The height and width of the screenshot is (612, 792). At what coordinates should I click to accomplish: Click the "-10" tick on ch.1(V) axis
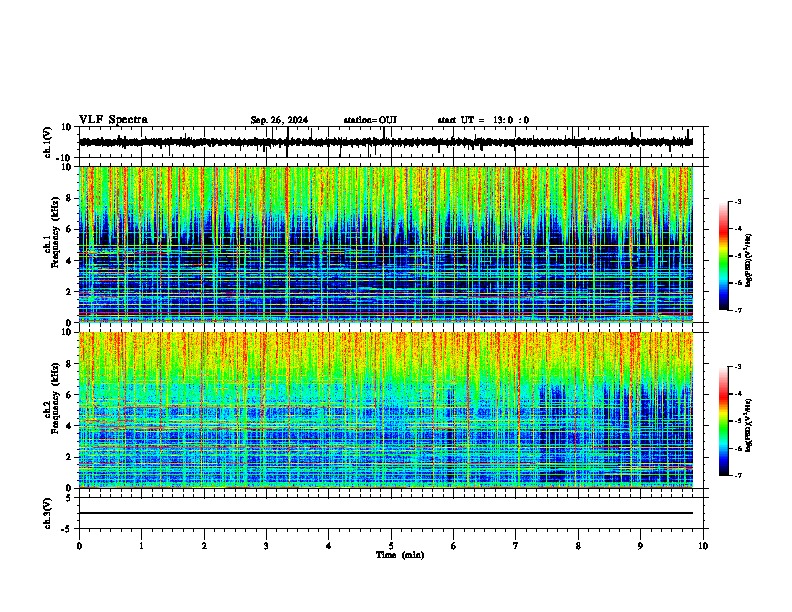[x=65, y=158]
